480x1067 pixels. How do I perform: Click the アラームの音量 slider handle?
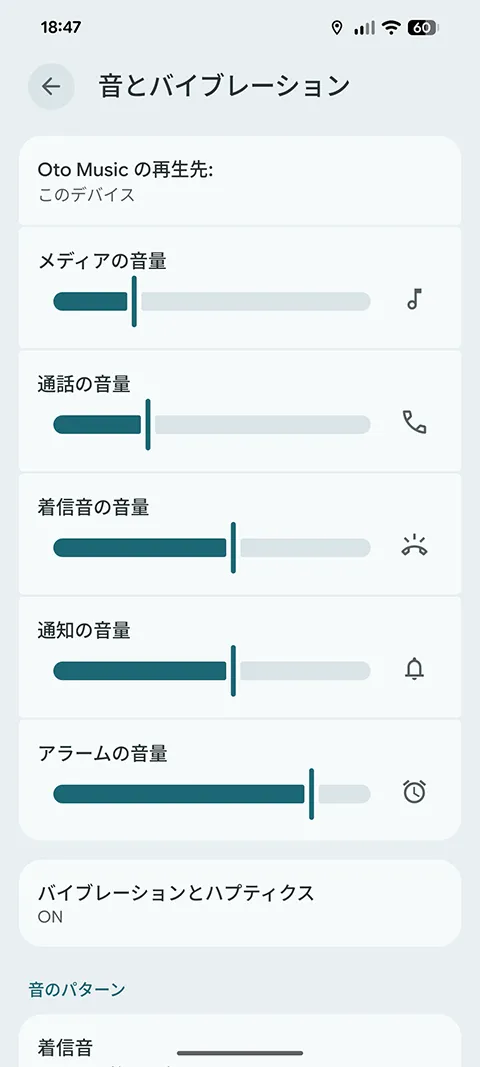311,794
